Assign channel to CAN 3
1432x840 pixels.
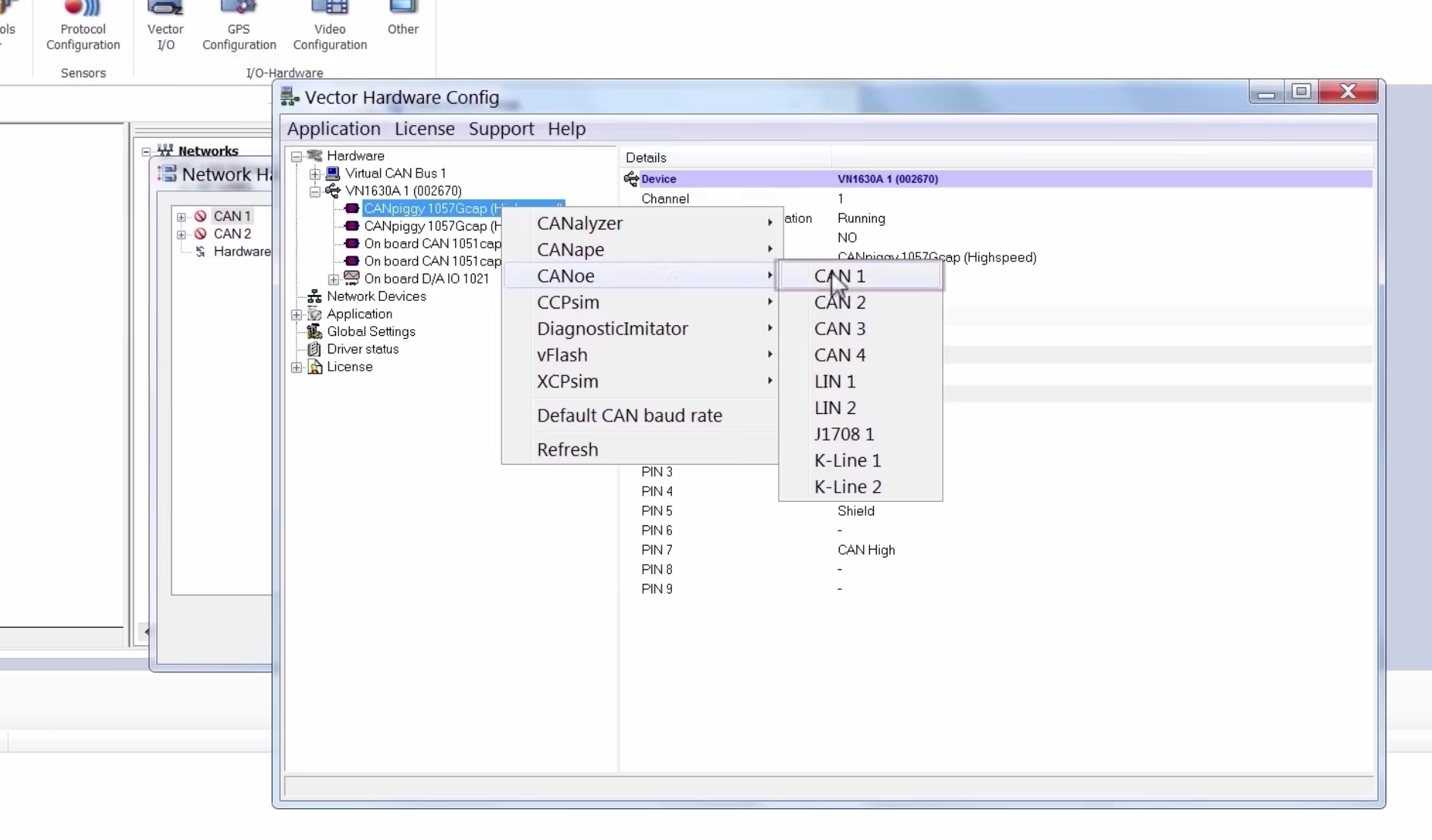(861, 328)
